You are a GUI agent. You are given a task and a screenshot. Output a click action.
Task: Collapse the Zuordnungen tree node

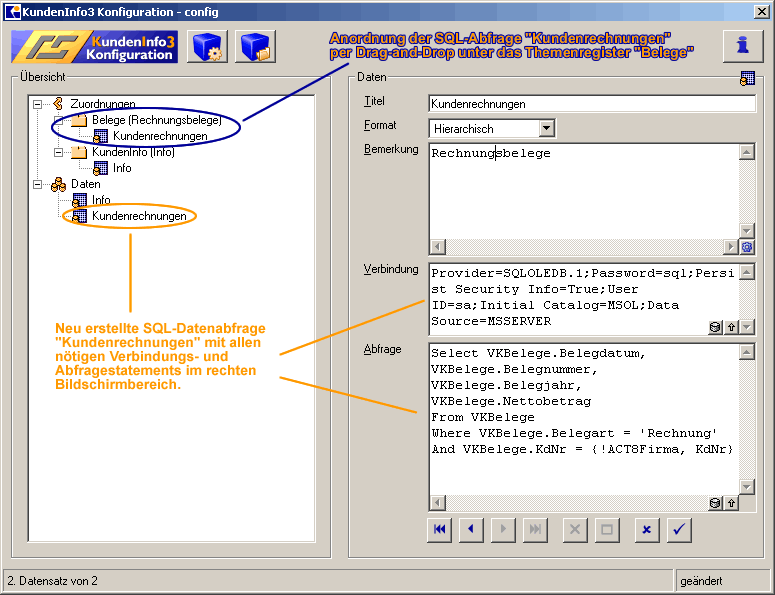pos(38,104)
